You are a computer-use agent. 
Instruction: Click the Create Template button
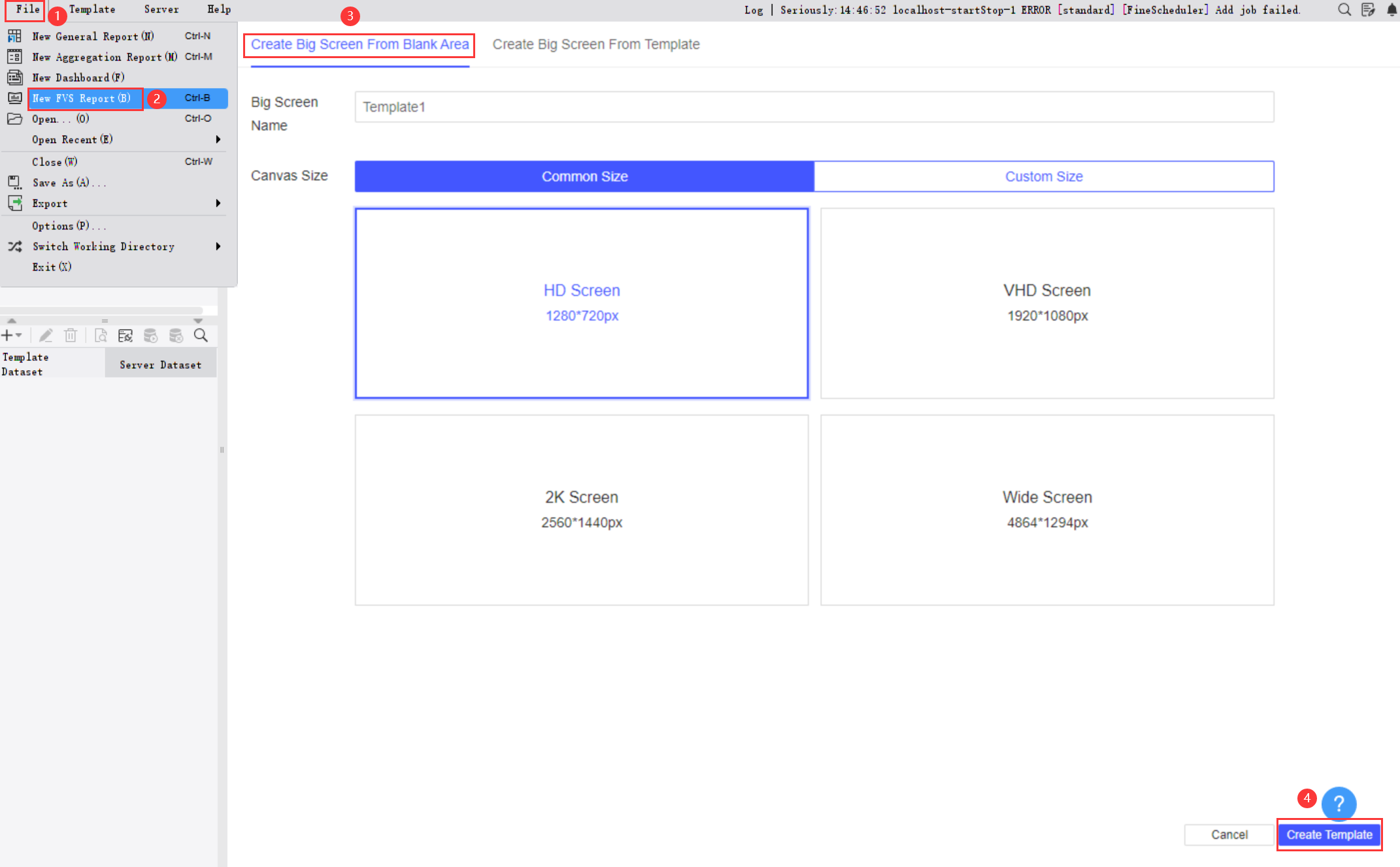pos(1329,834)
